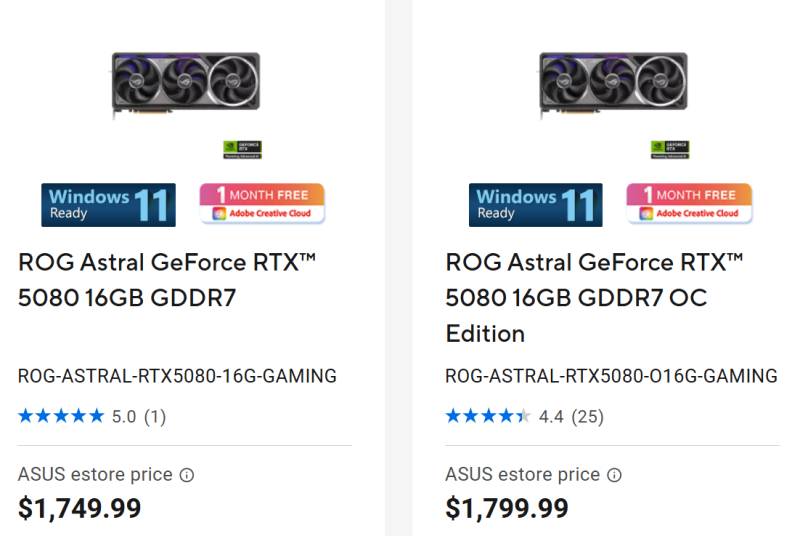Image resolution: width=800 pixels, height=536 pixels.
Task: Click model number ROG-ASTRAL-RTX5080-16G-GAMING
Action: (x=177, y=376)
